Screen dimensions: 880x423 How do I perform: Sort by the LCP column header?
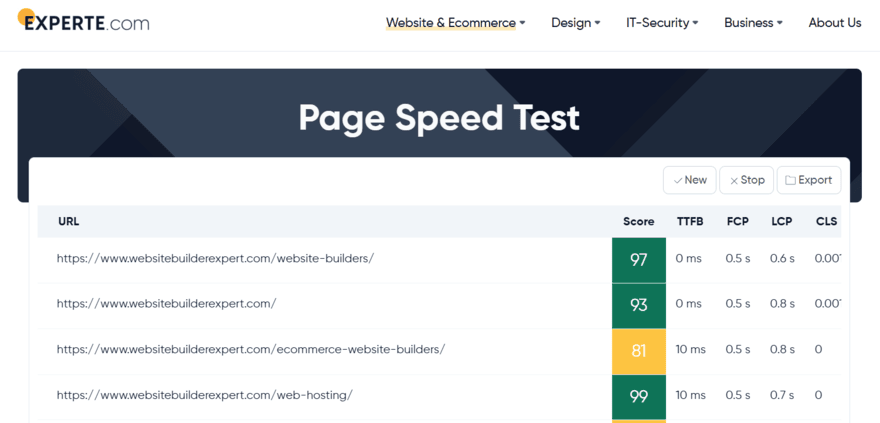tap(782, 222)
